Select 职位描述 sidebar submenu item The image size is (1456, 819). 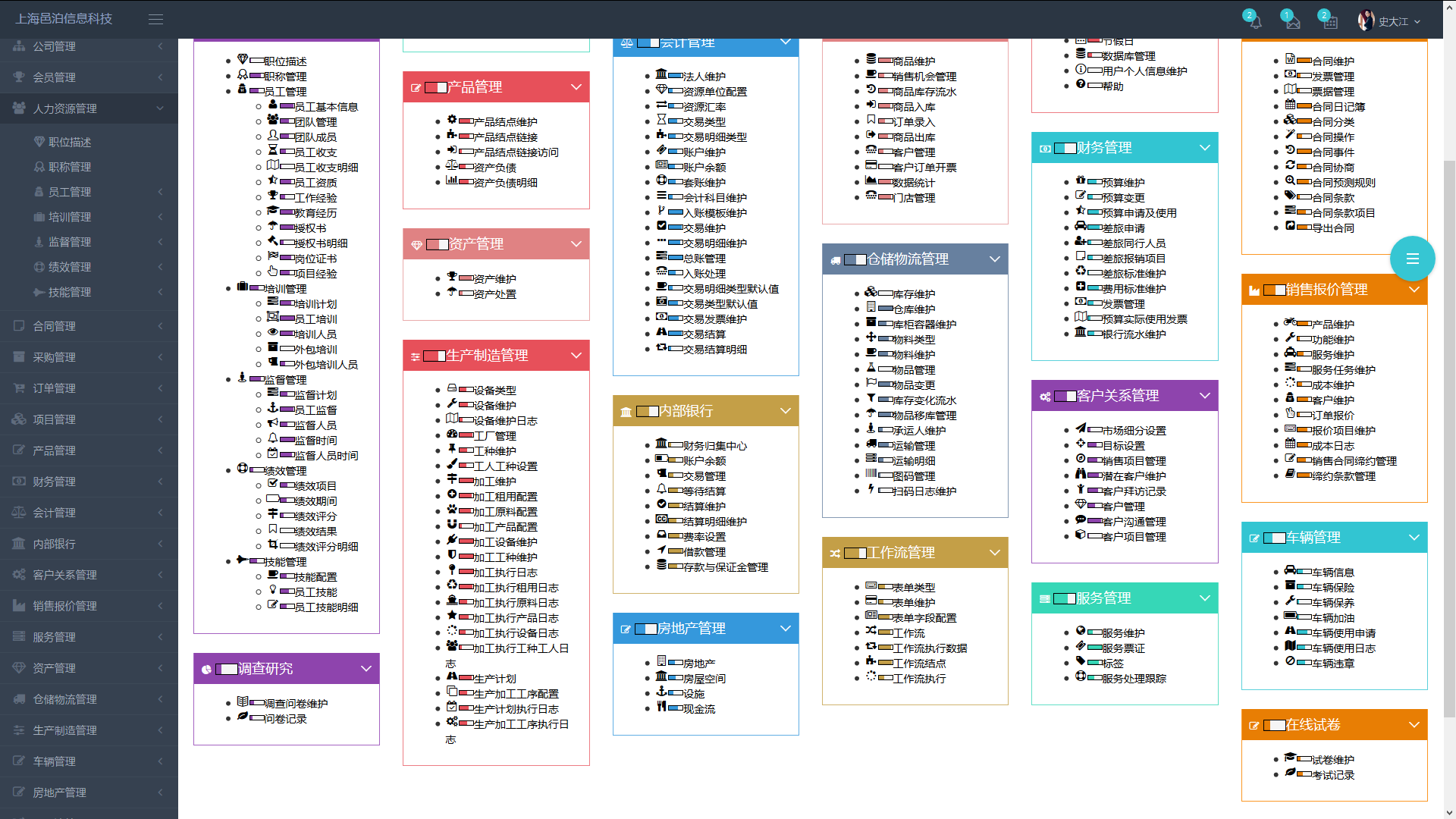click(x=70, y=143)
